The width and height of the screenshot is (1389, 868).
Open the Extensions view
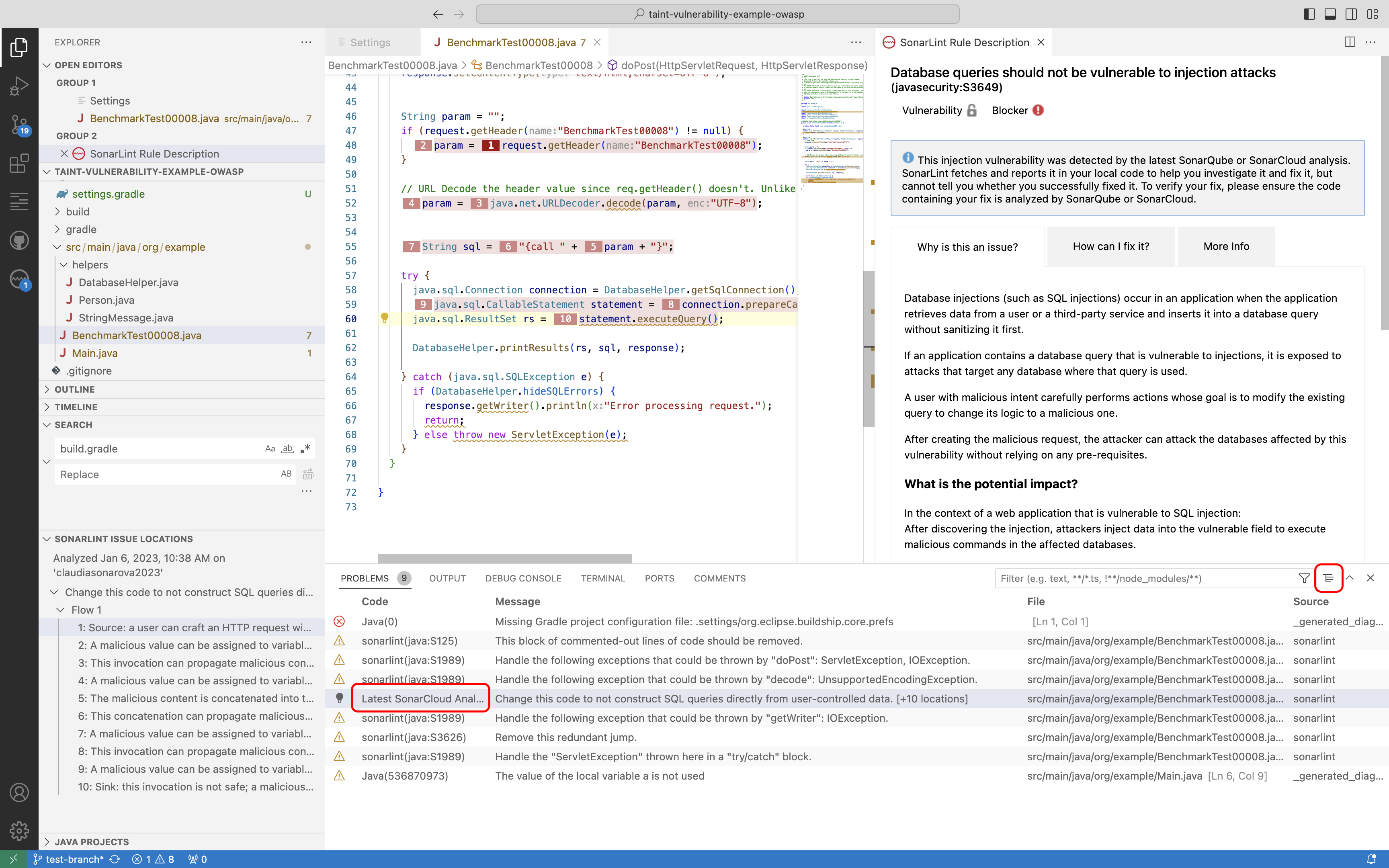tap(19, 164)
